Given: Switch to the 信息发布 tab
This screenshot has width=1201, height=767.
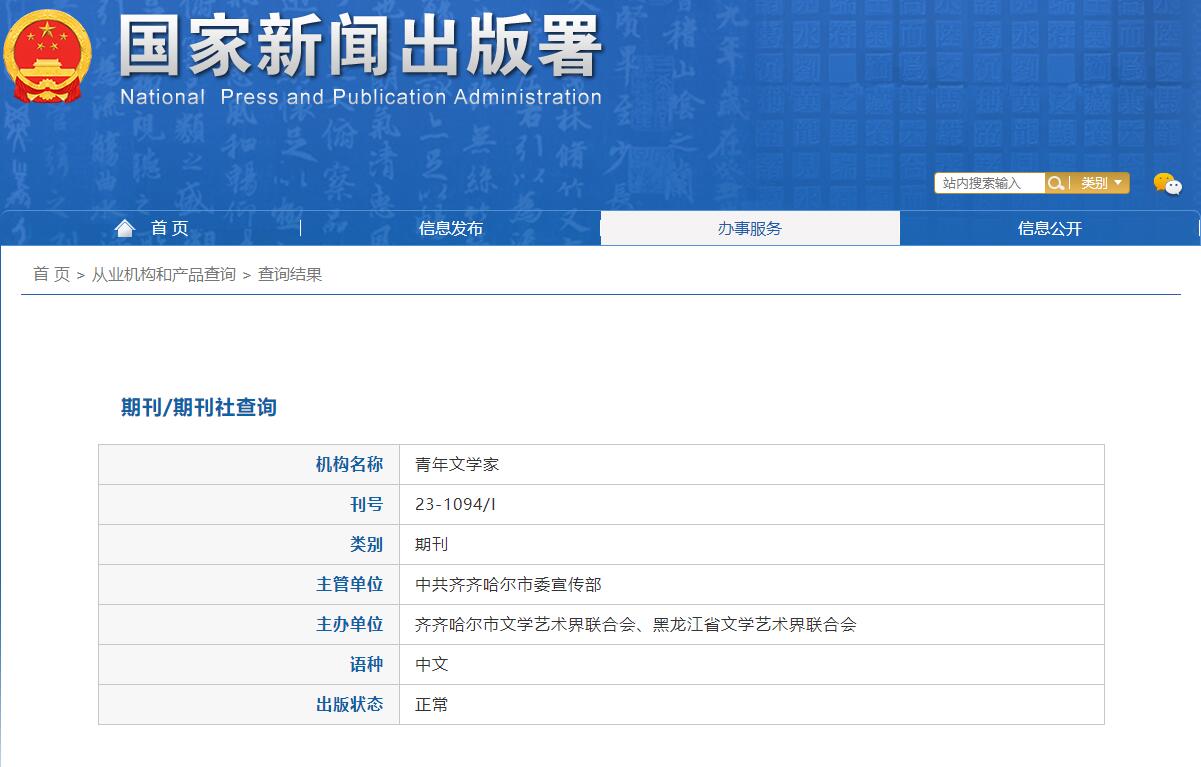Looking at the screenshot, I should click(450, 228).
